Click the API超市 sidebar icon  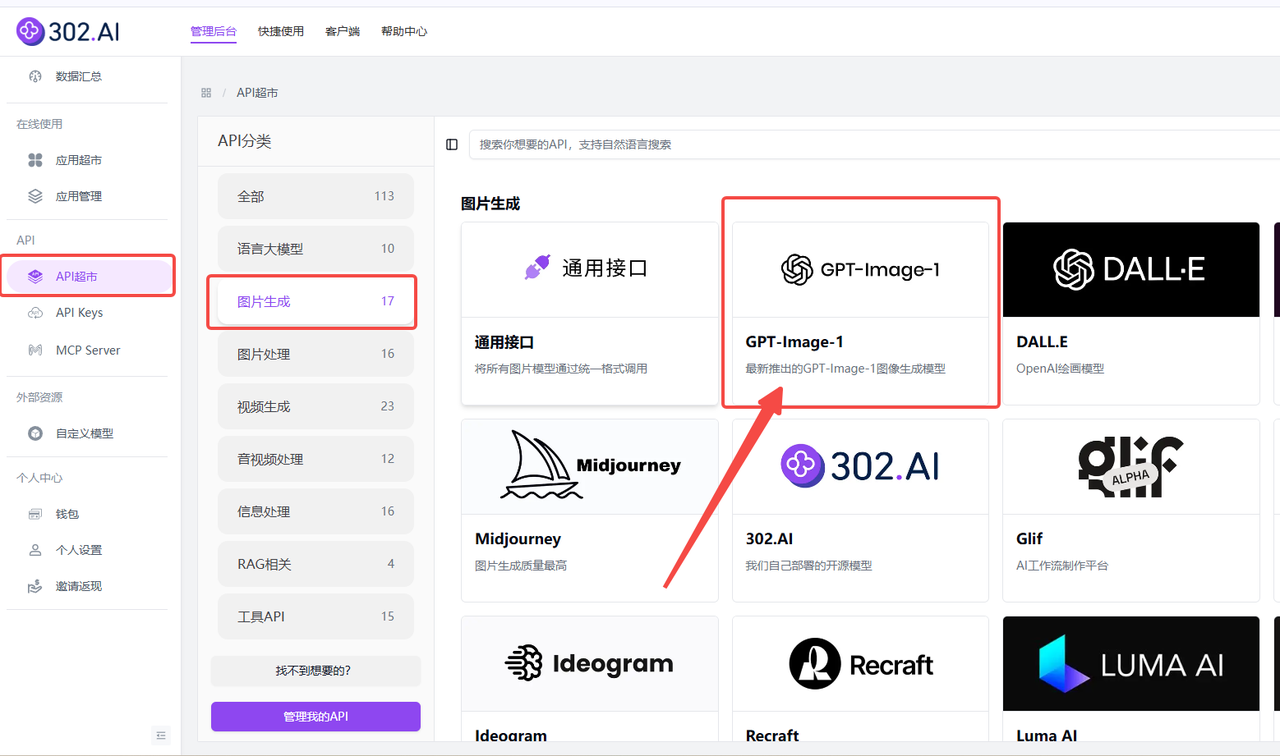pos(35,276)
